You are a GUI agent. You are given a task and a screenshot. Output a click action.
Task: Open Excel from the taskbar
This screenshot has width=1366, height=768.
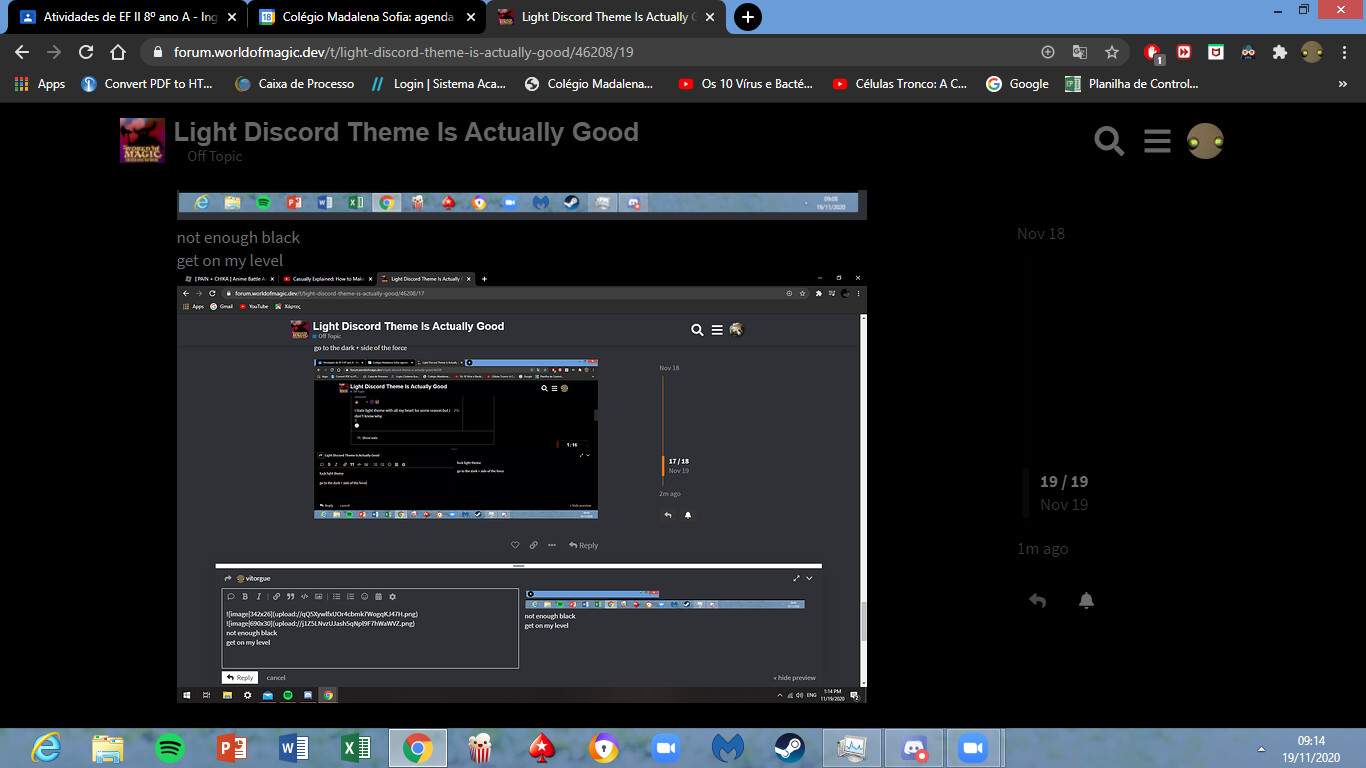[356, 748]
